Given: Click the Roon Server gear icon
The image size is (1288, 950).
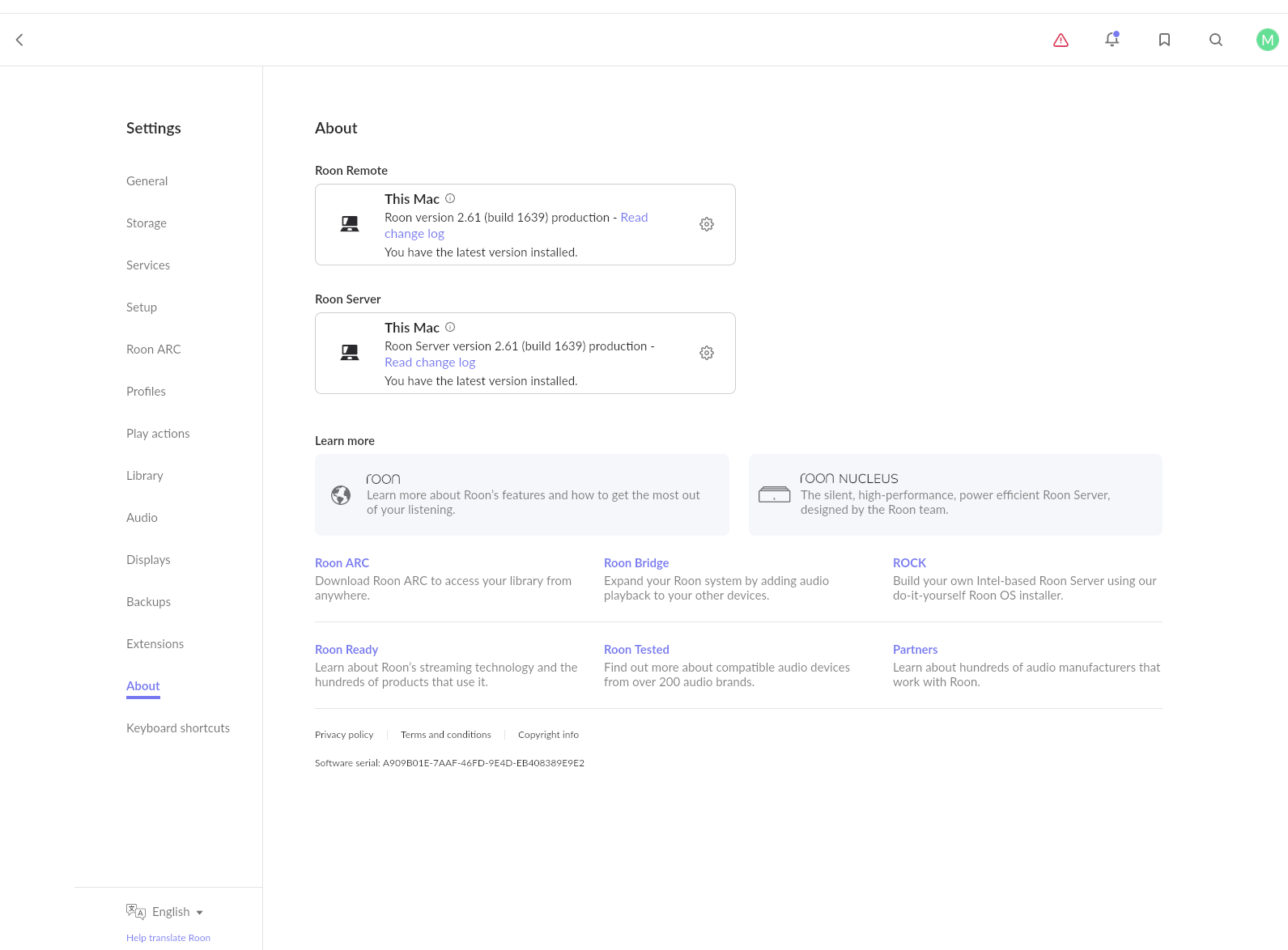Looking at the screenshot, I should click(x=707, y=353).
